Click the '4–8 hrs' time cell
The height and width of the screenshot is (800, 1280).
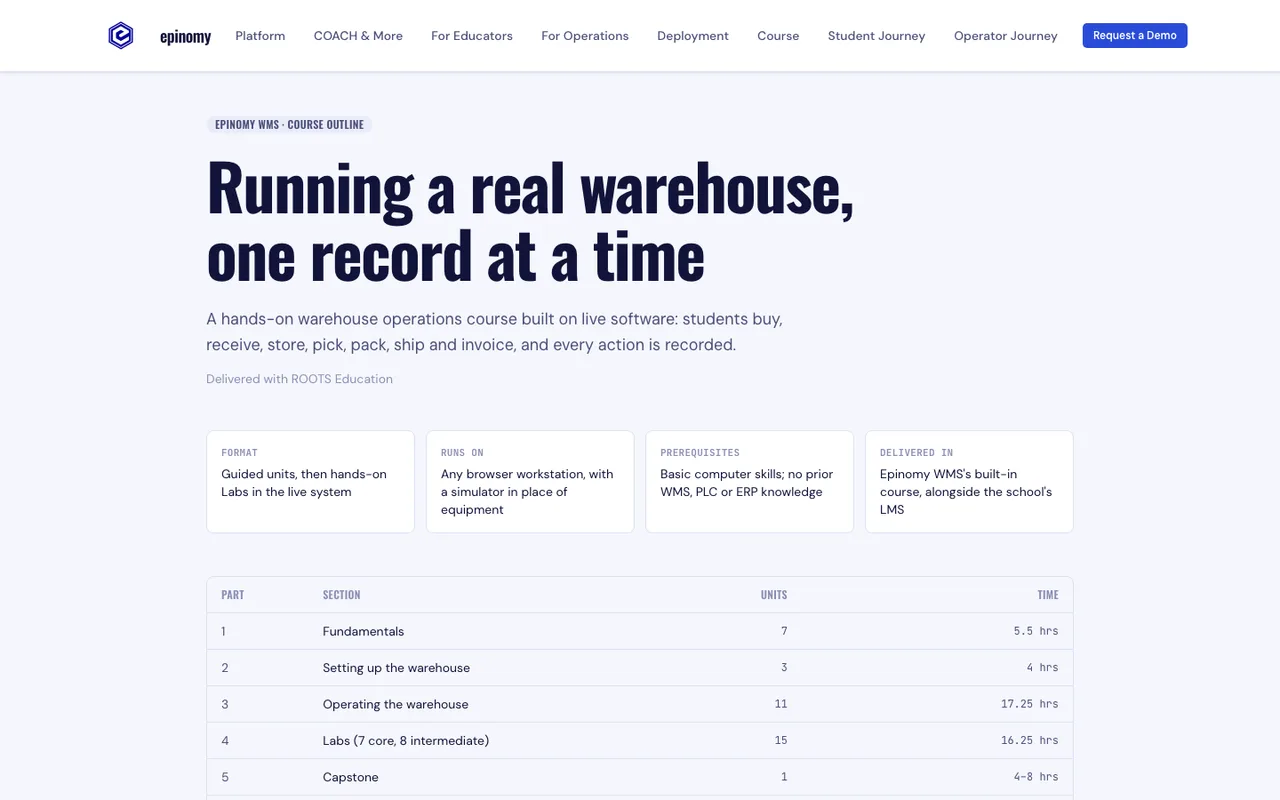(1036, 777)
